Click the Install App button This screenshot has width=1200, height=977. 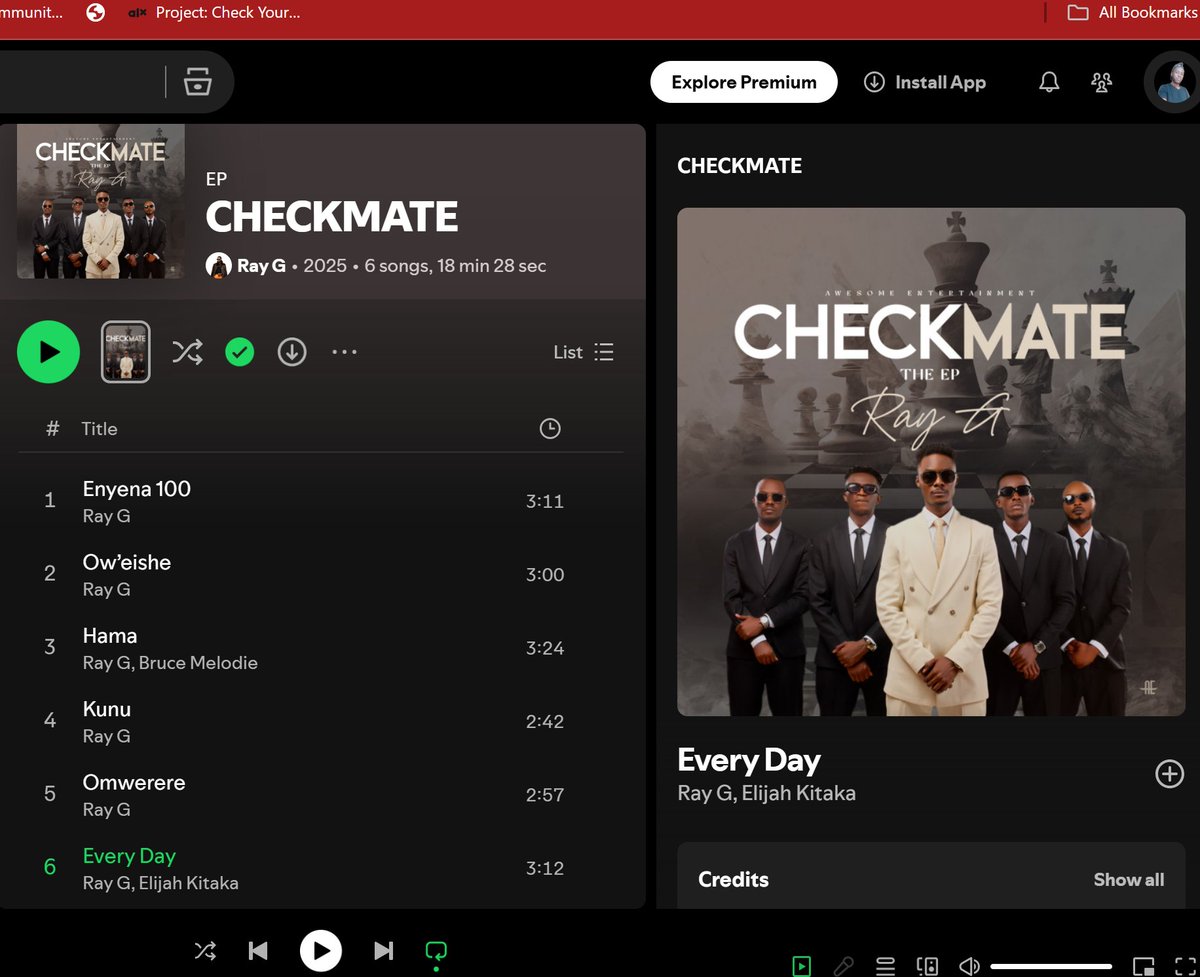tap(925, 82)
